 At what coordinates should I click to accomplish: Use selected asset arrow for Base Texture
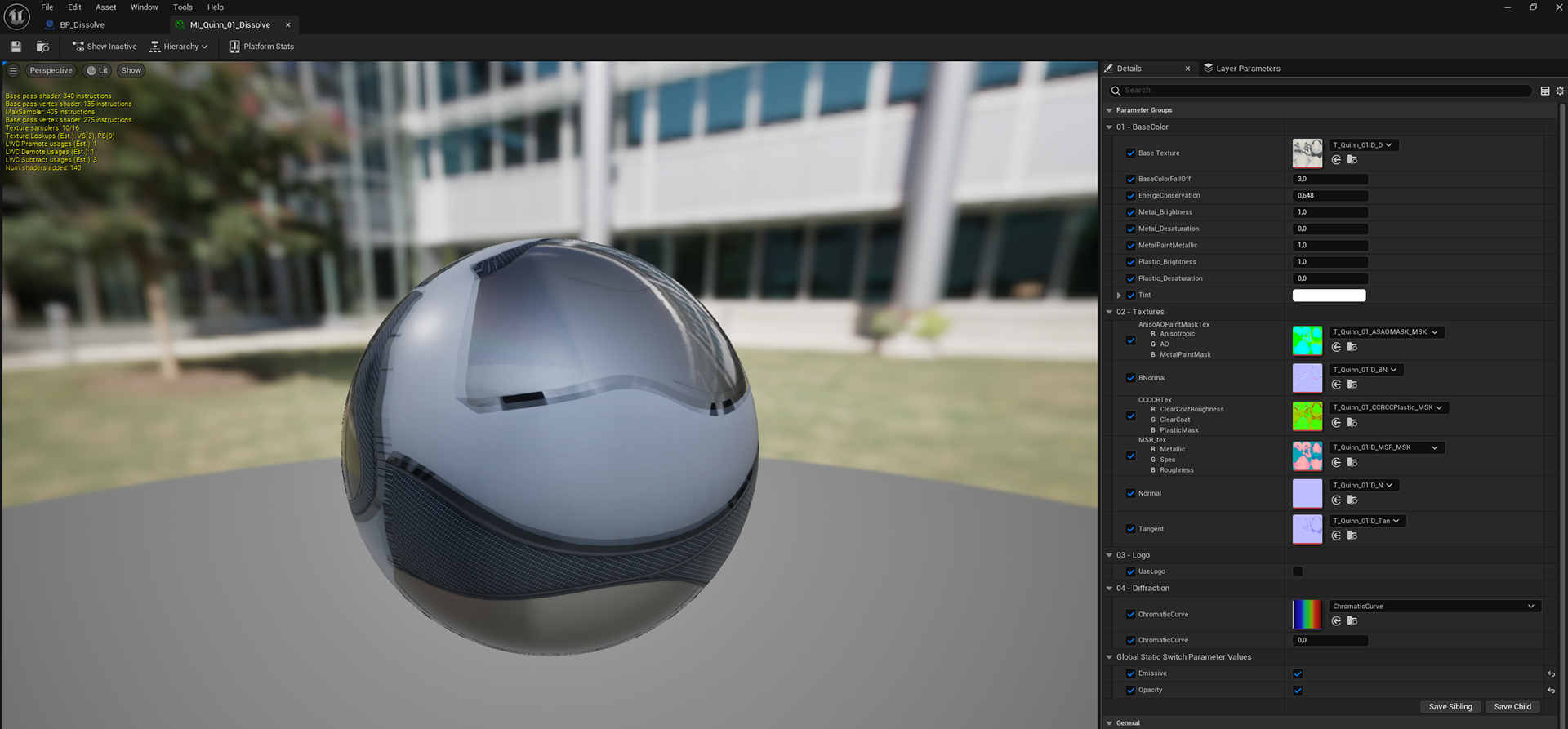pyautogui.click(x=1336, y=160)
